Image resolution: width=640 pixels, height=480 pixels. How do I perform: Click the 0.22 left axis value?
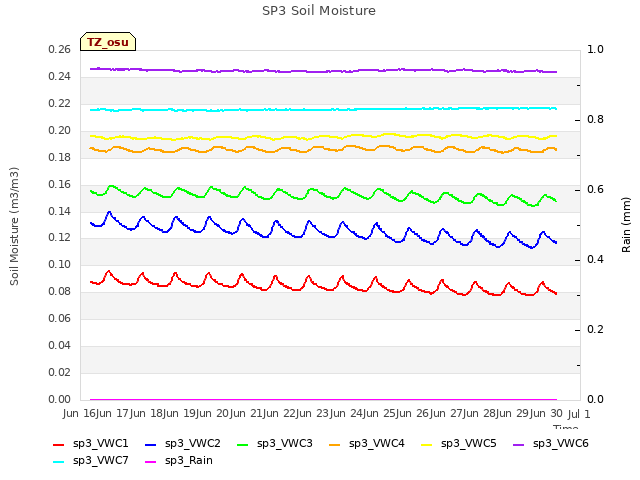[60, 103]
